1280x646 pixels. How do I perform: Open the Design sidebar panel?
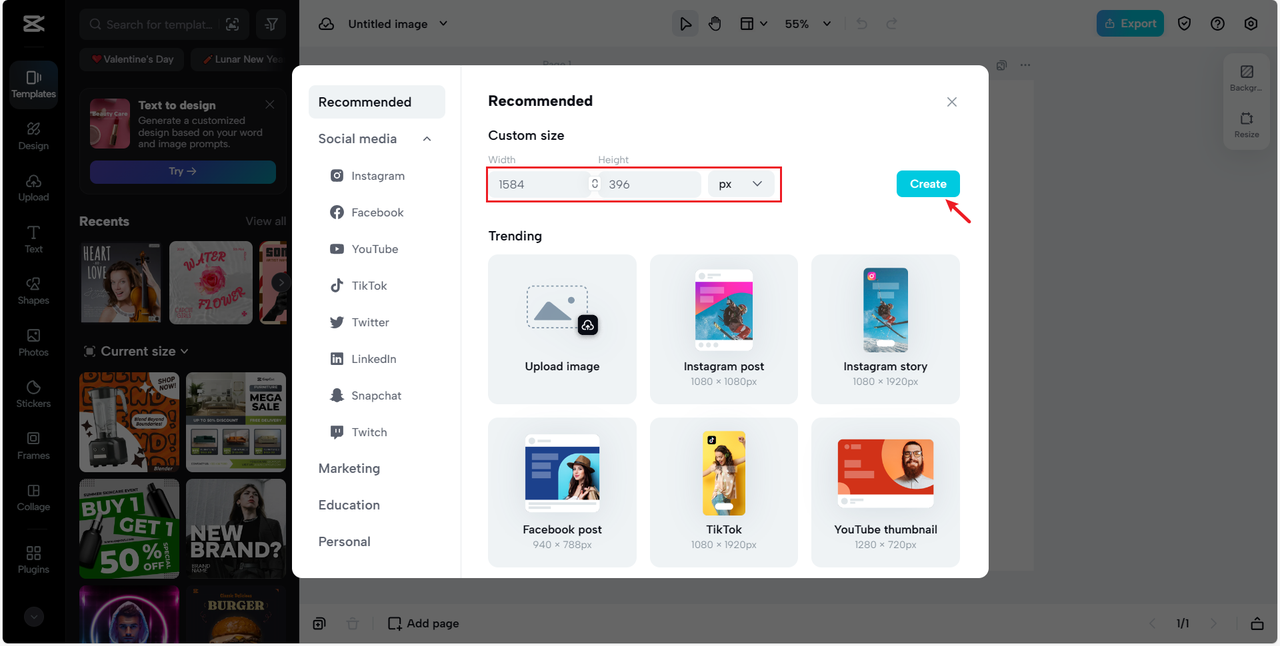coord(33,136)
